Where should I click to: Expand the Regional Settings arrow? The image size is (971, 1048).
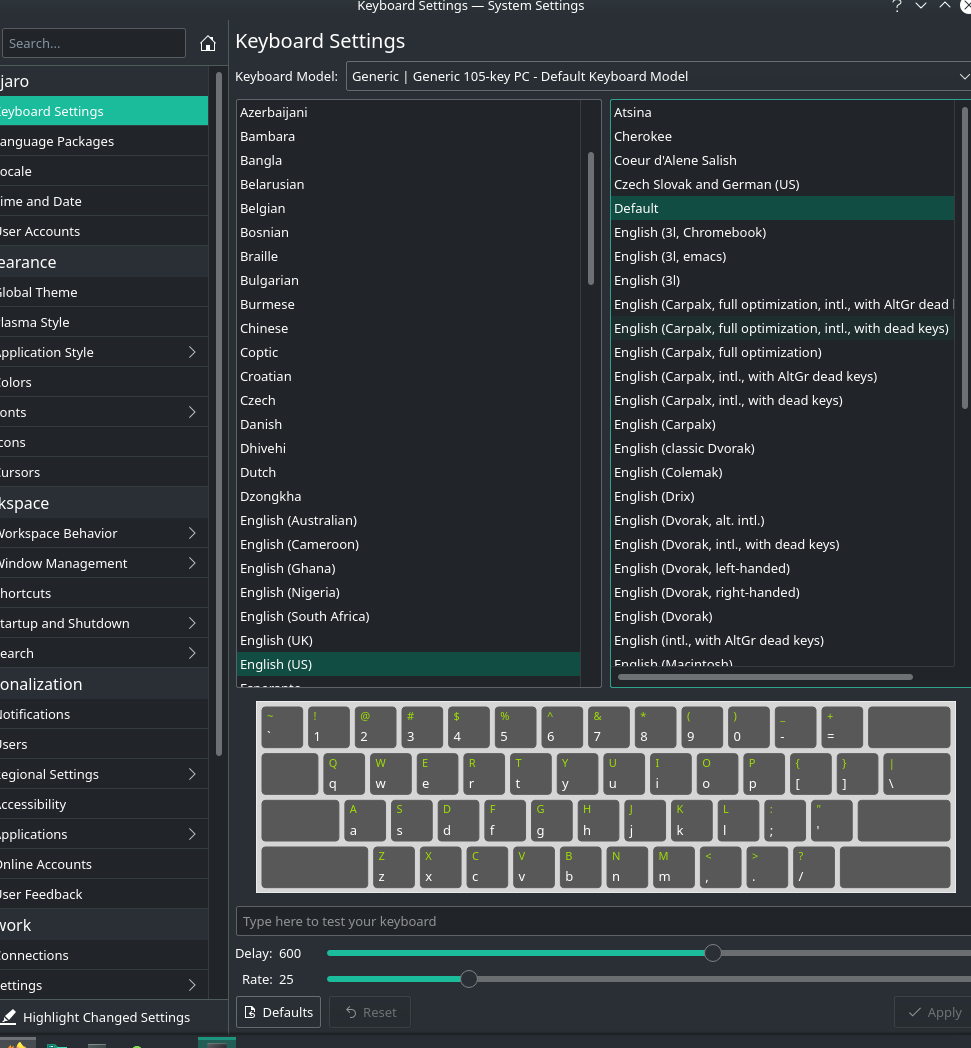[x=192, y=774]
